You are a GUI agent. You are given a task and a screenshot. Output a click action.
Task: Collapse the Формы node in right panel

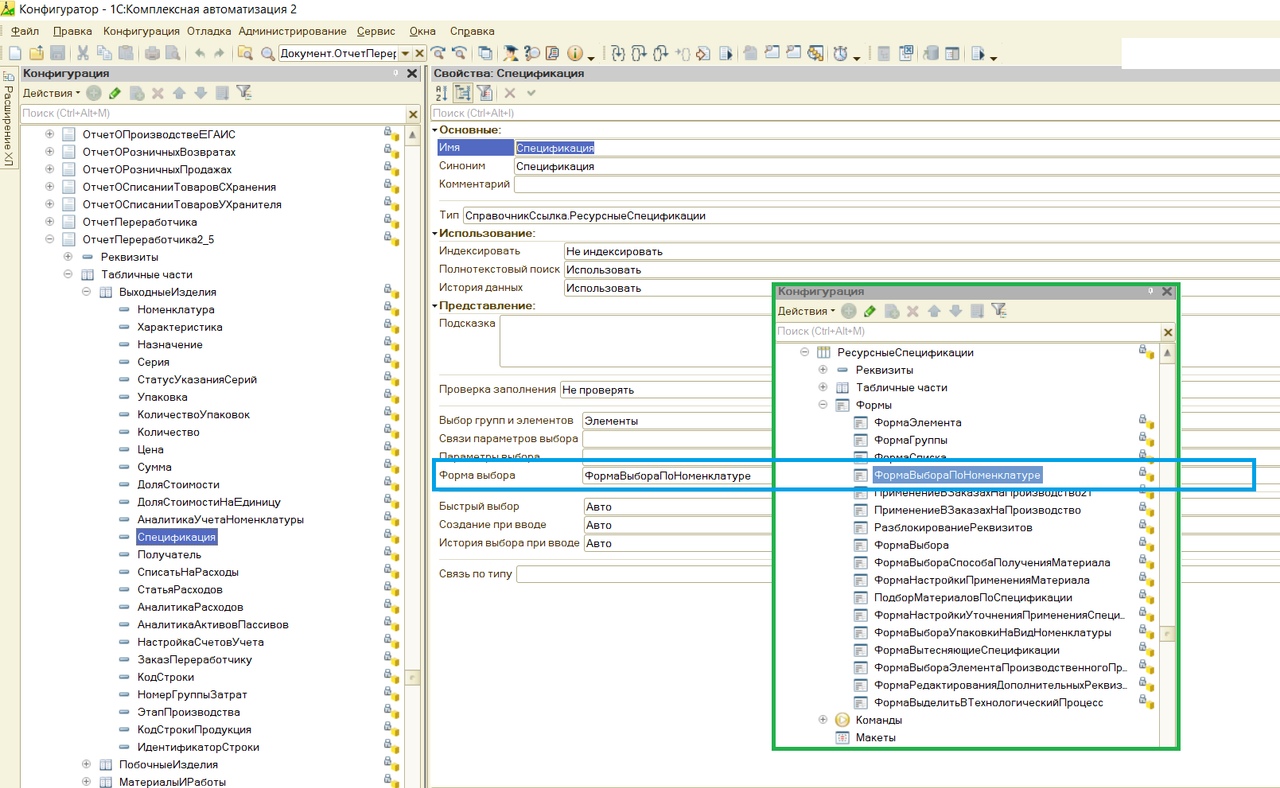[823, 405]
